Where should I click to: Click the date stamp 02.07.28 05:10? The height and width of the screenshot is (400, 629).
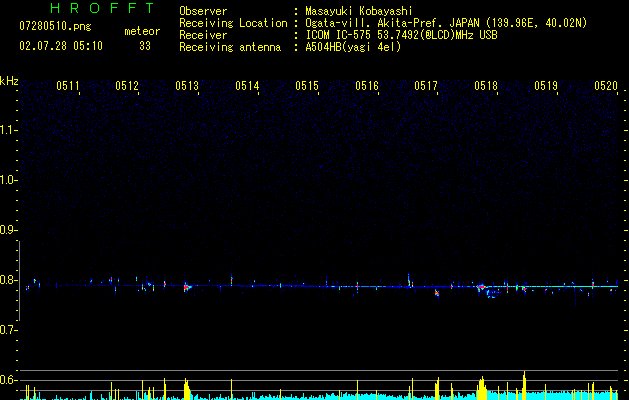(x=61, y=46)
